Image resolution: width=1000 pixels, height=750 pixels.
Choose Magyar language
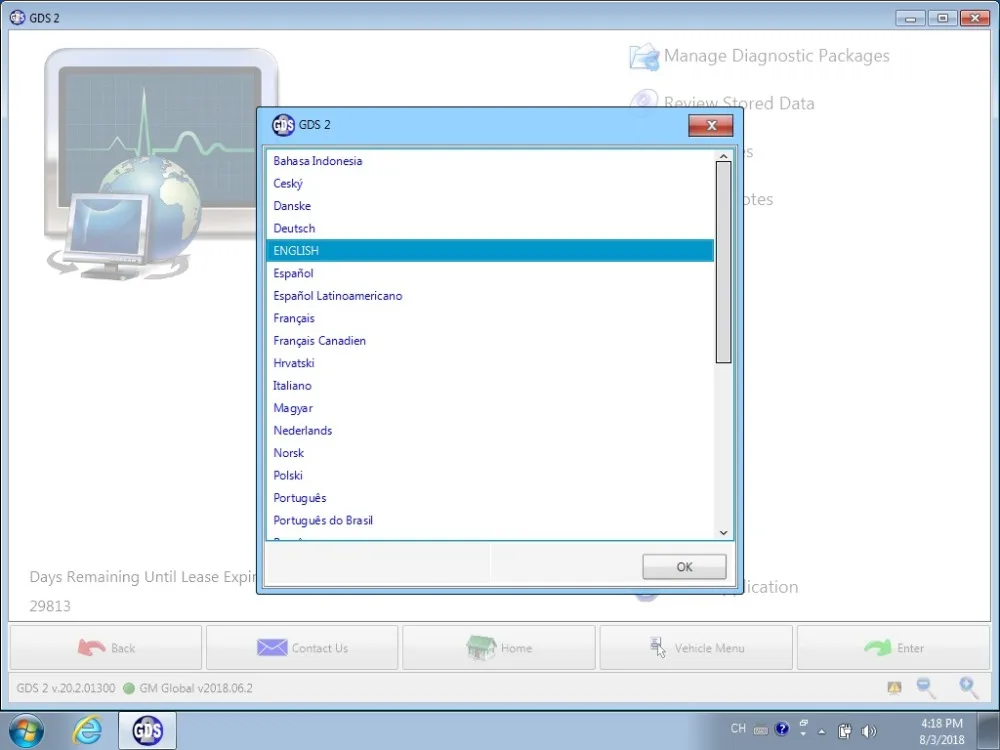pos(490,408)
